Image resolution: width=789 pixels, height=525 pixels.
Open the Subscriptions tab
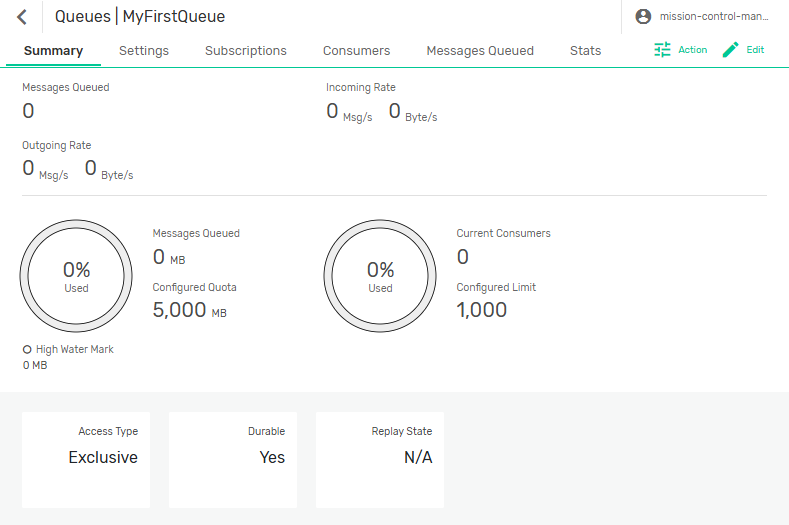[246, 51]
